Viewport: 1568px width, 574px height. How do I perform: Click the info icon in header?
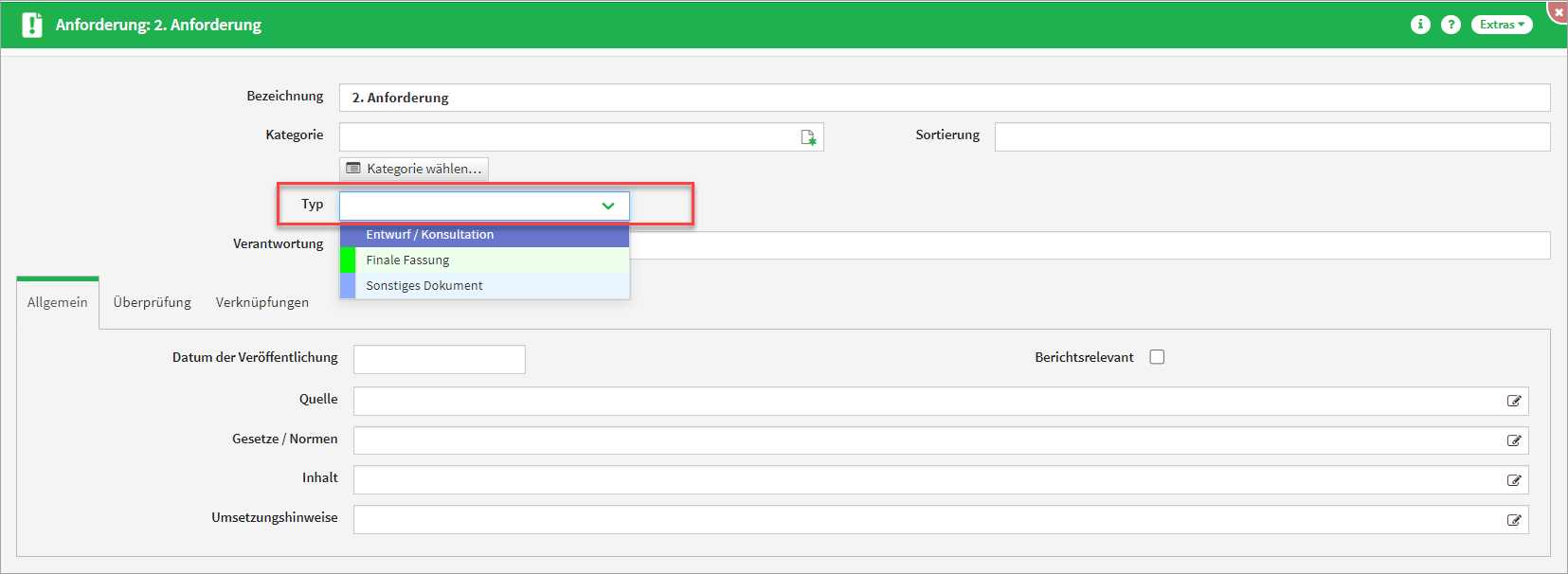[1420, 25]
